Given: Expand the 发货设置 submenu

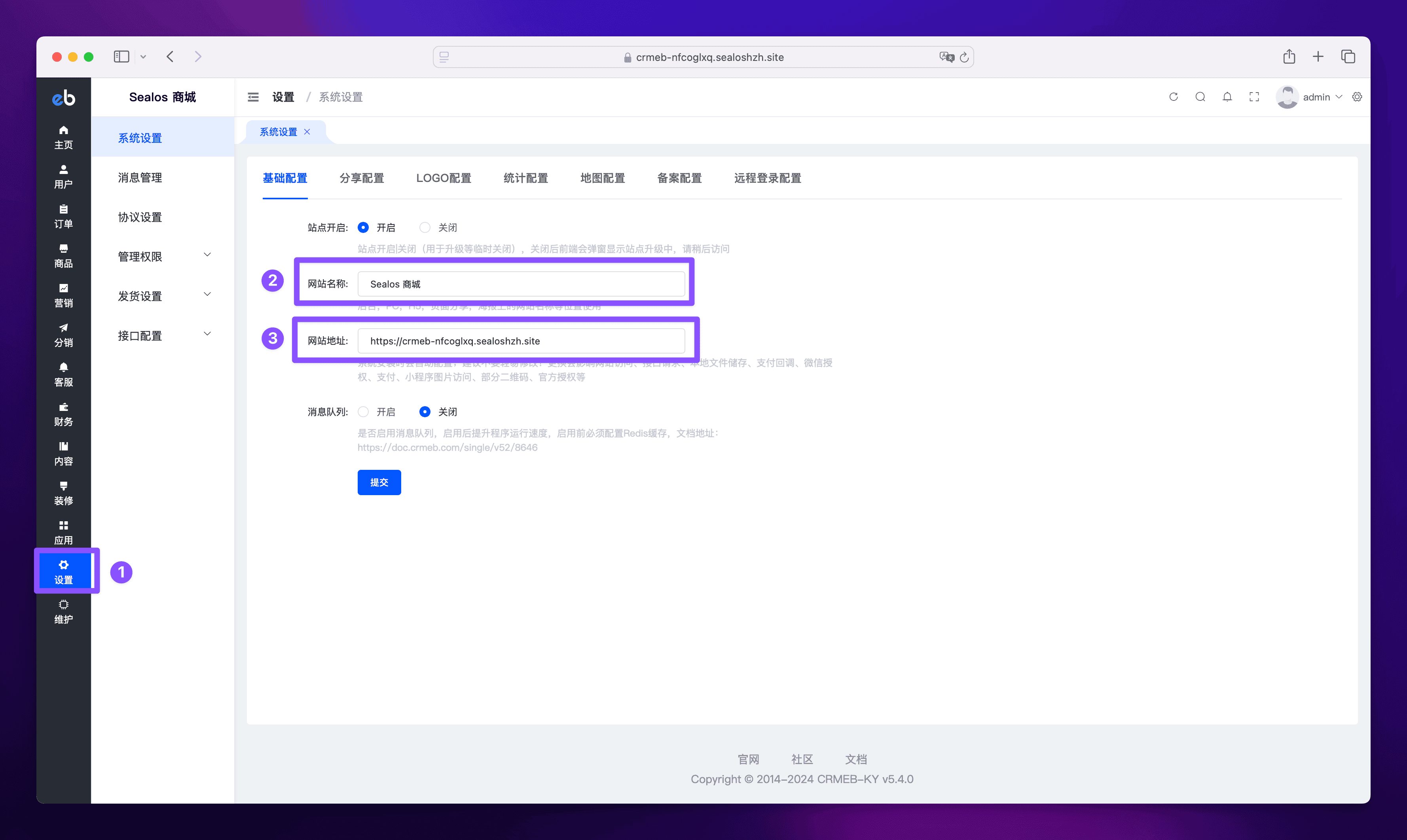Looking at the screenshot, I should (x=163, y=296).
